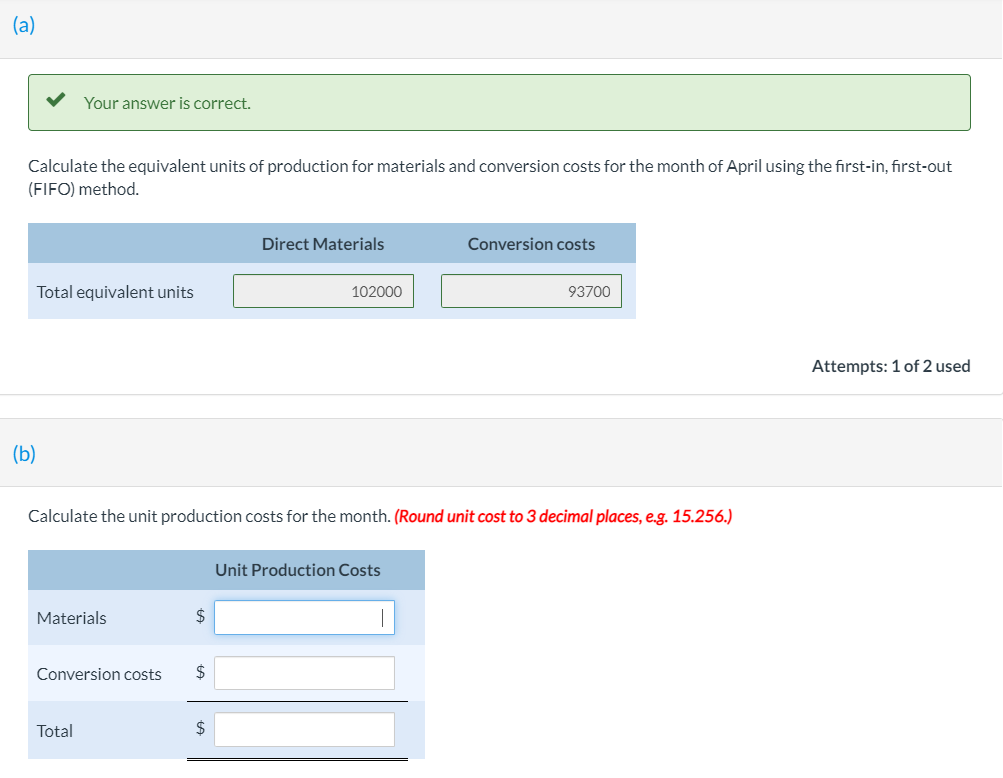Click the Direct Materials column header
The width and height of the screenshot is (1003, 778).
point(322,244)
